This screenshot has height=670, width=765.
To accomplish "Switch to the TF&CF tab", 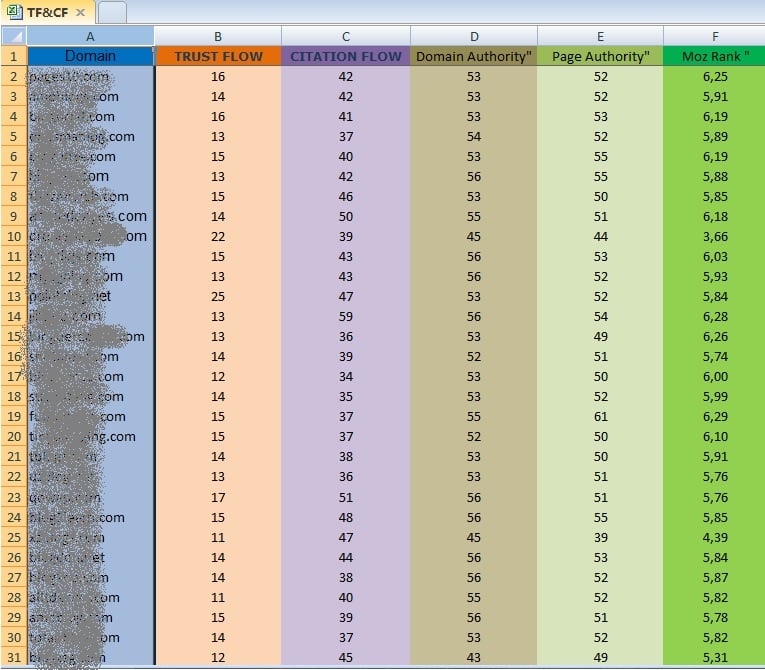I will pos(46,12).
